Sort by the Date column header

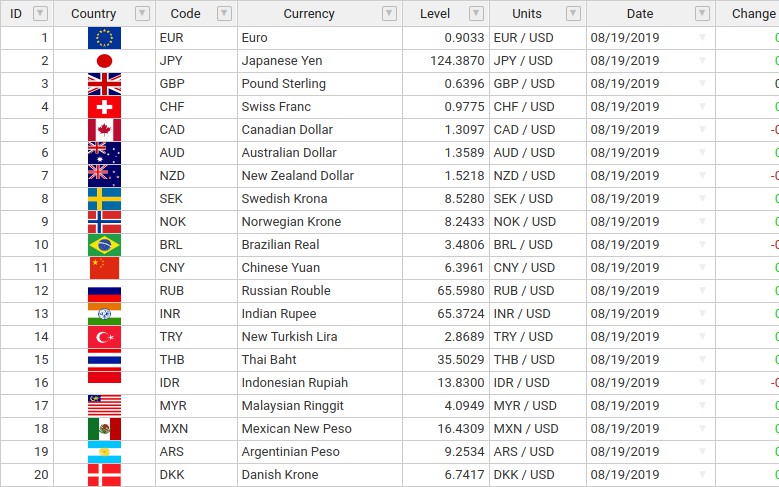click(640, 14)
